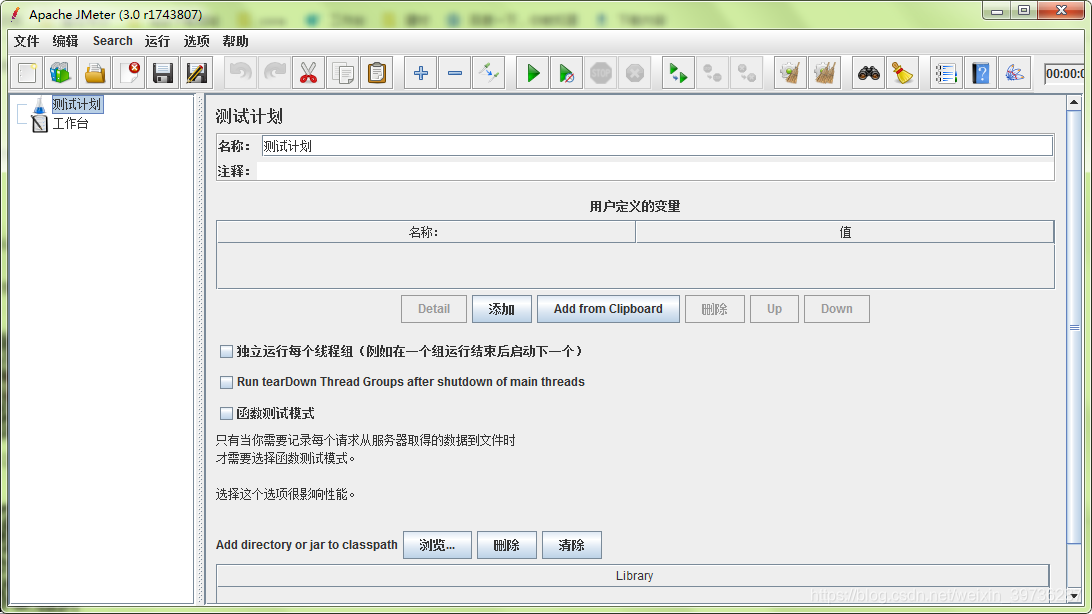This screenshot has height=614, width=1092.
Task: Click the 名称 input field
Action: point(657,146)
